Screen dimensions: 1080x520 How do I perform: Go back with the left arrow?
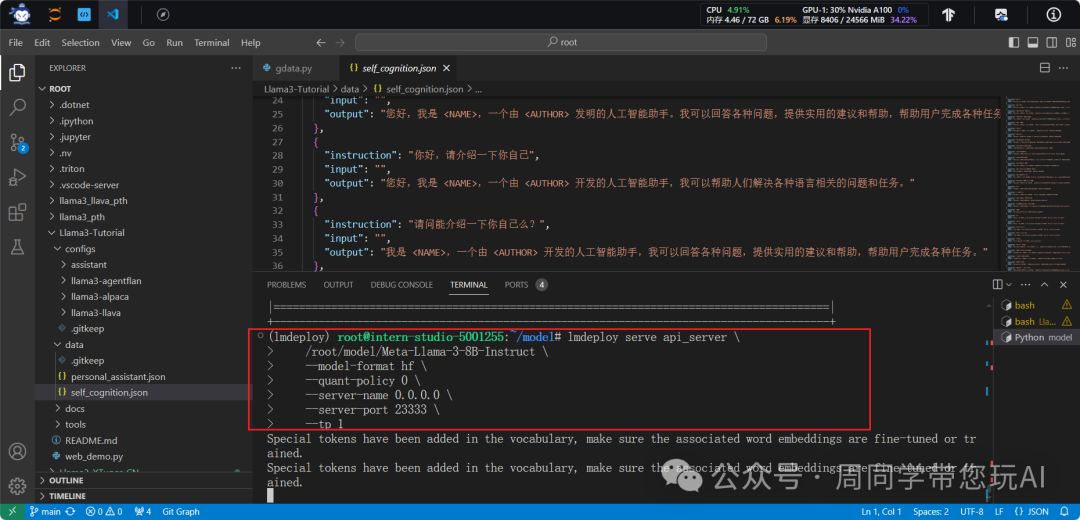coord(320,43)
